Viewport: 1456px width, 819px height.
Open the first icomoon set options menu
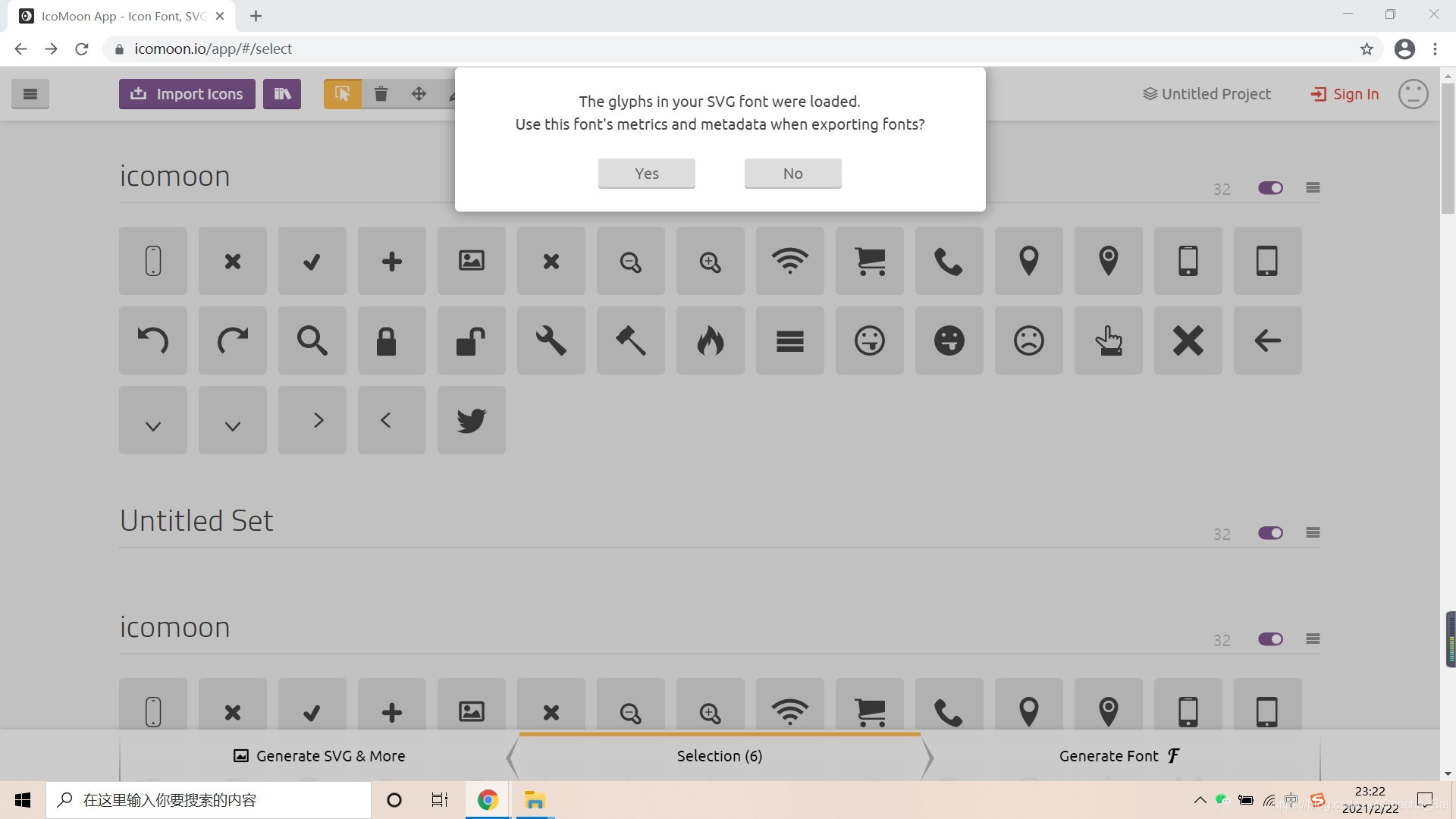[x=1313, y=188]
